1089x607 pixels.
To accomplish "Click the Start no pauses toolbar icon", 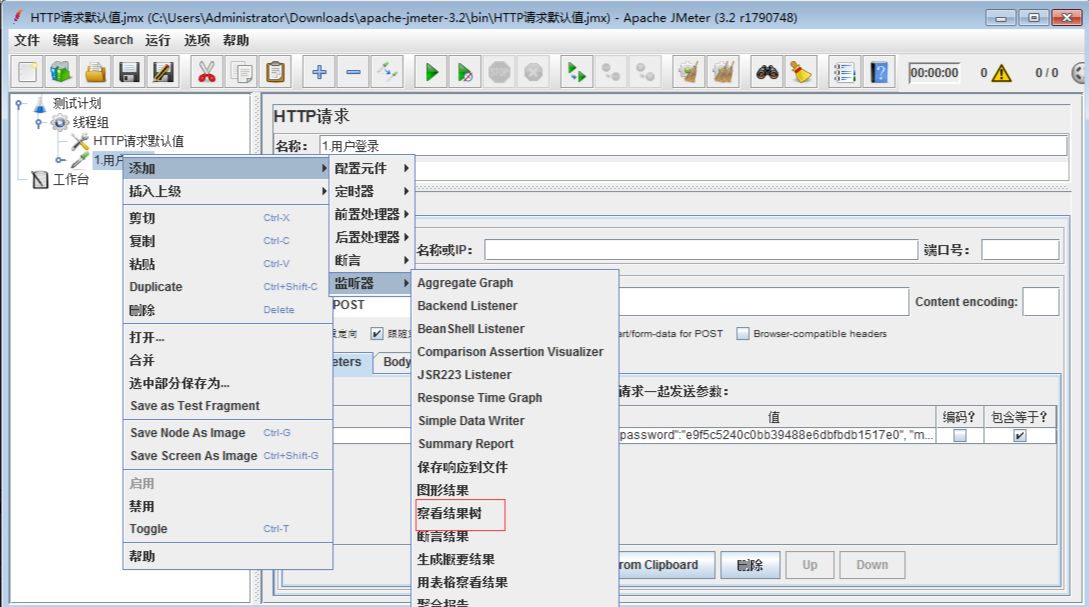I will pos(464,71).
